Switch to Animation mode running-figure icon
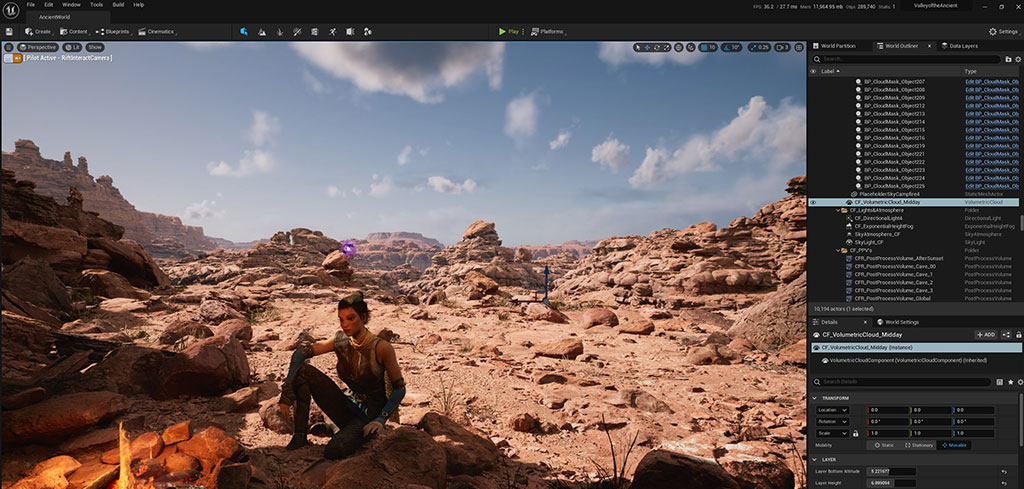1024x489 pixels. point(332,31)
